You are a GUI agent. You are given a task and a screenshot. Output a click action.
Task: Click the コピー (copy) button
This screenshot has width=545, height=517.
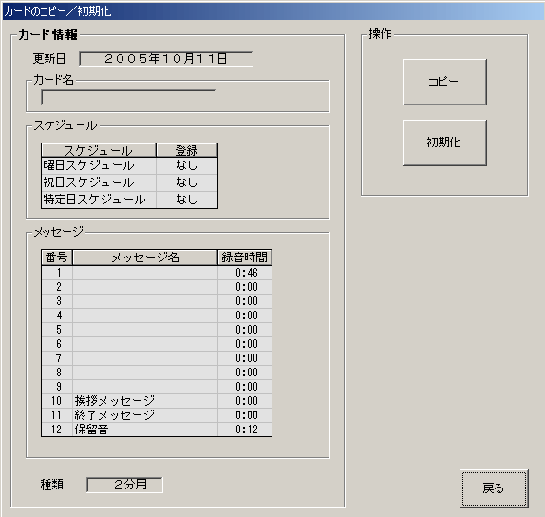click(x=445, y=82)
